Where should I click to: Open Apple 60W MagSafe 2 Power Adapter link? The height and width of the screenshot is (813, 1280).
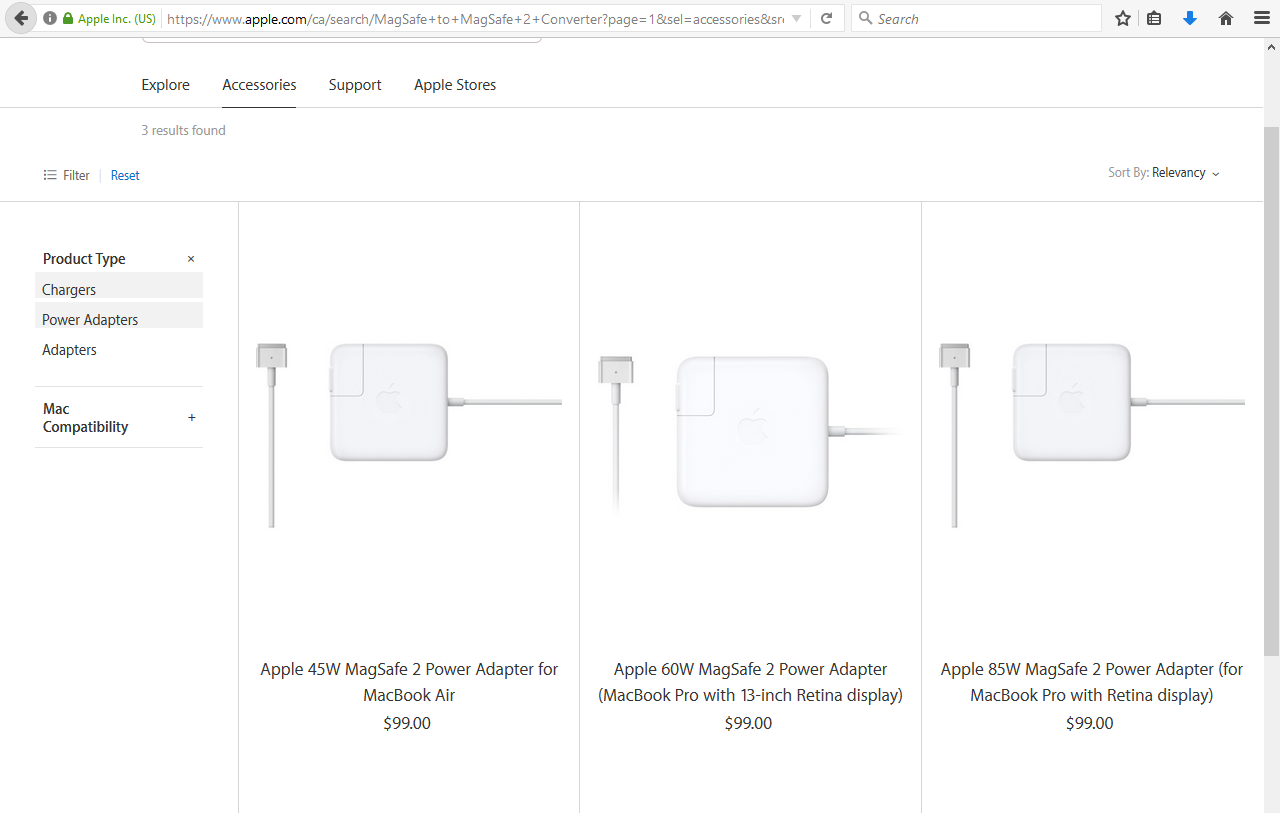(x=750, y=682)
